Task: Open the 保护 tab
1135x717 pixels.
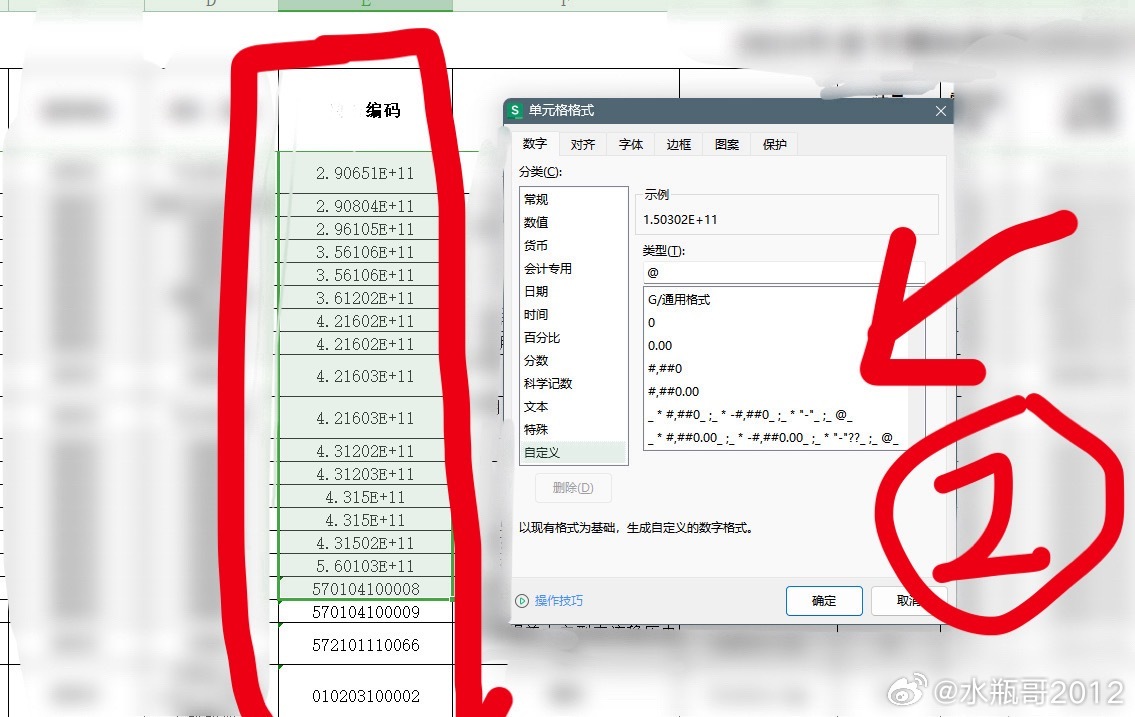Action: [774, 145]
